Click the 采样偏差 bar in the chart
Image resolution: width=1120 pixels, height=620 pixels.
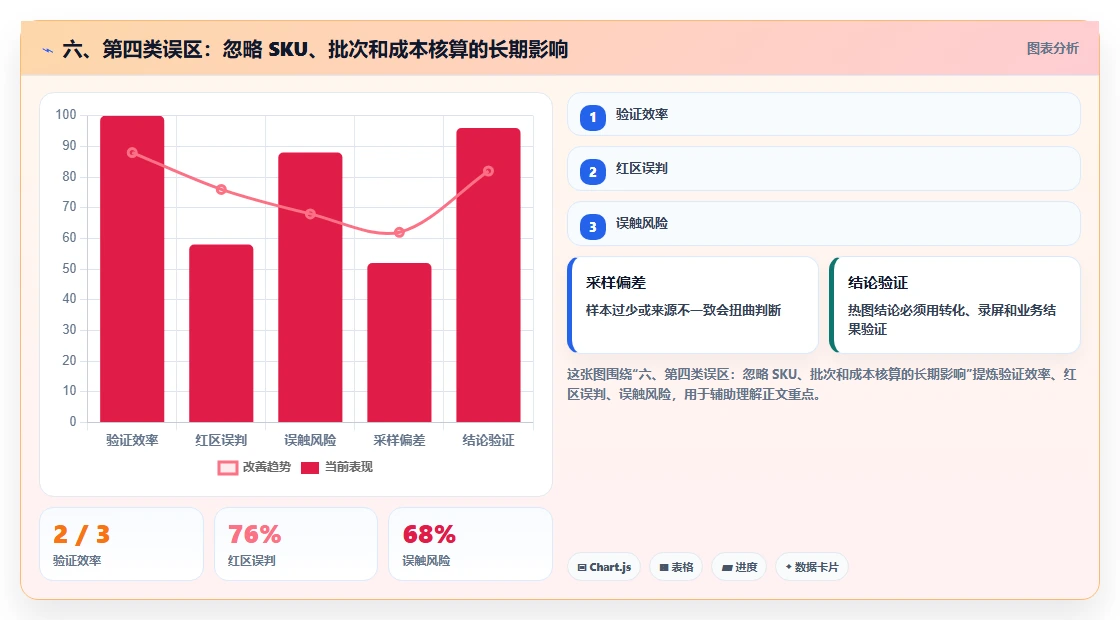(399, 343)
